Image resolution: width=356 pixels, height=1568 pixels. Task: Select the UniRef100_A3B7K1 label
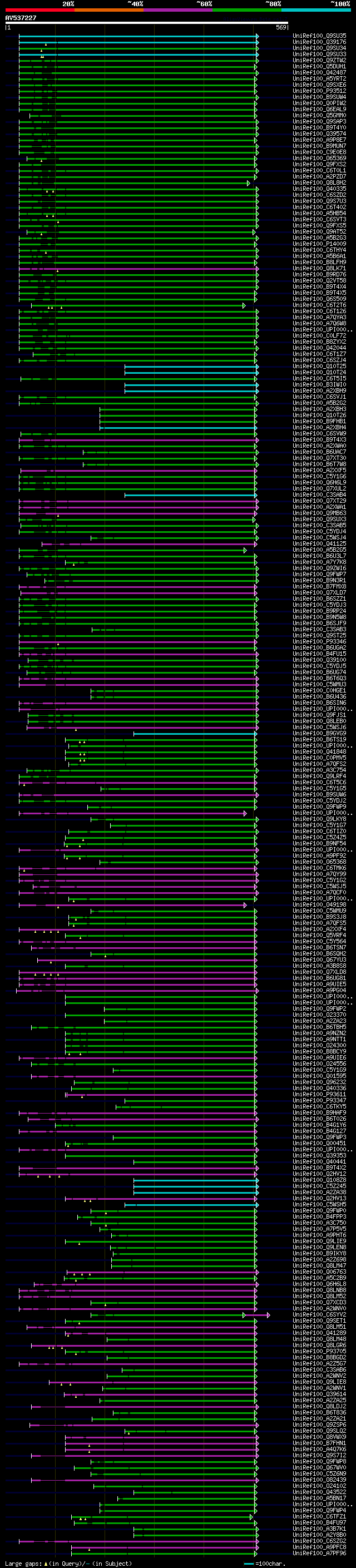[x=319, y=1529]
